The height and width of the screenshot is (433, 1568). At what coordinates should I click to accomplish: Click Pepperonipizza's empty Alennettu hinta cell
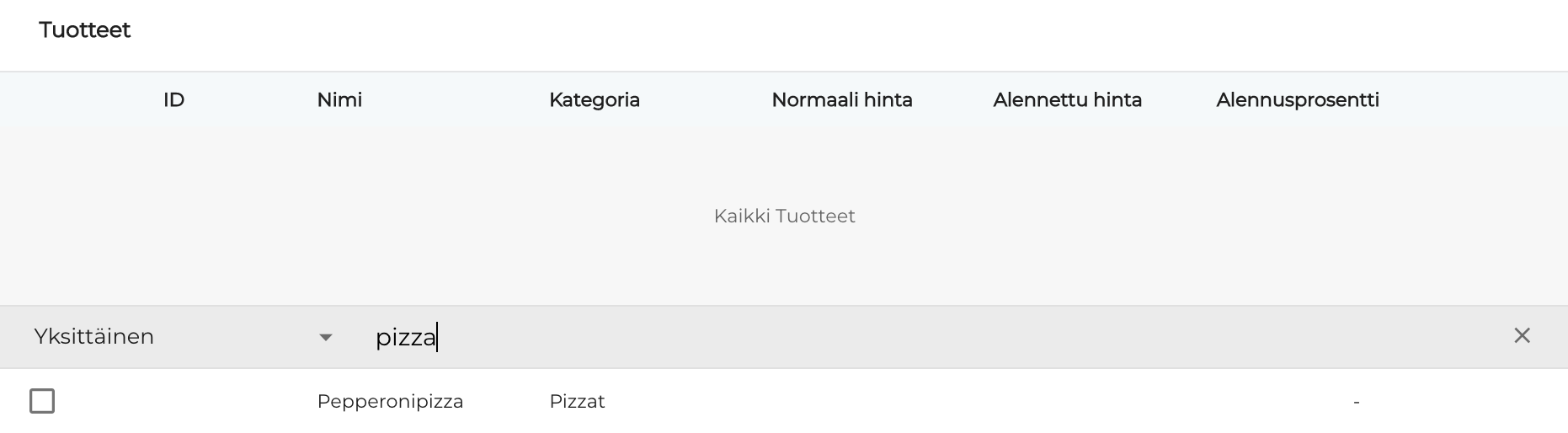(1067, 402)
